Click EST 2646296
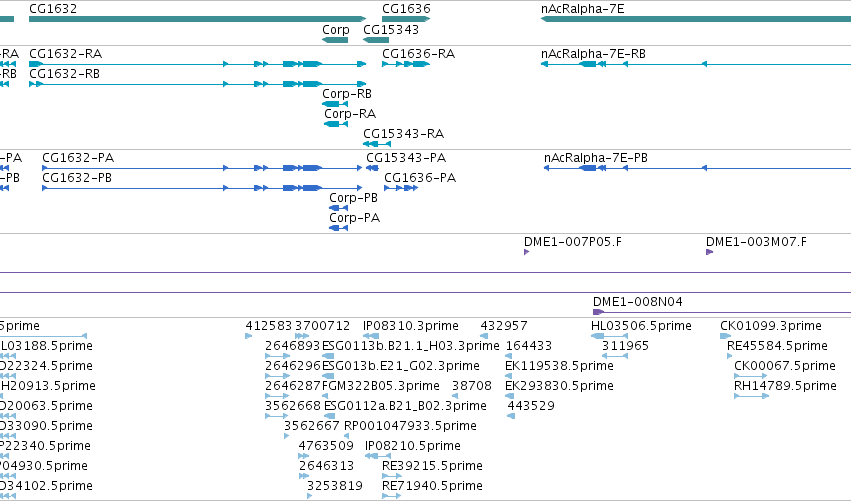 293,366
